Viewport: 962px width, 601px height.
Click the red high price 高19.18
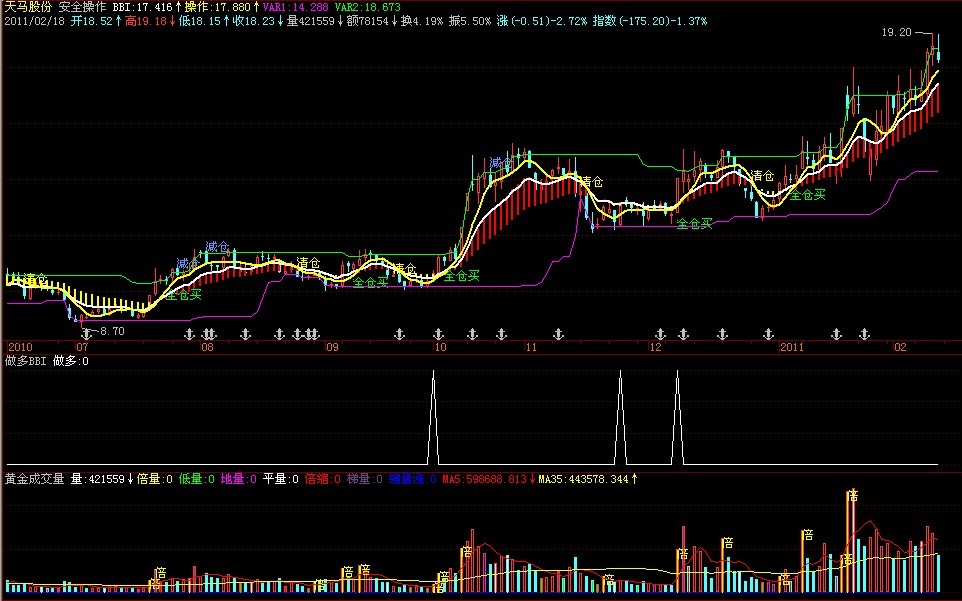click(146, 21)
